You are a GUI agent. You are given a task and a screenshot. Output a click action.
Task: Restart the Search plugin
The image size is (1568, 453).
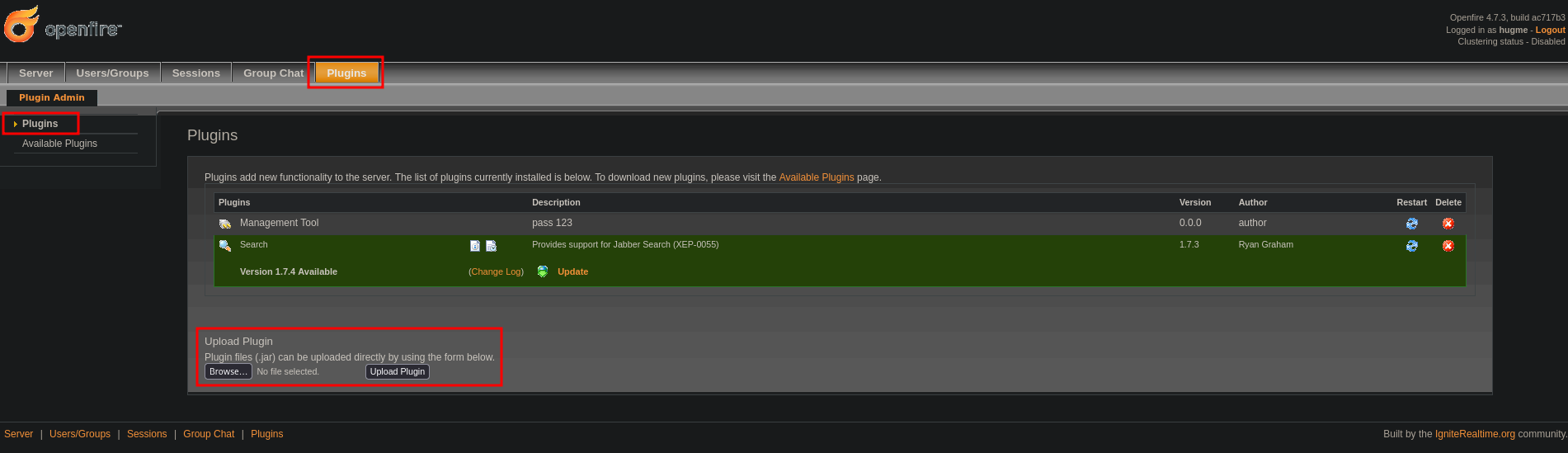[1411, 246]
